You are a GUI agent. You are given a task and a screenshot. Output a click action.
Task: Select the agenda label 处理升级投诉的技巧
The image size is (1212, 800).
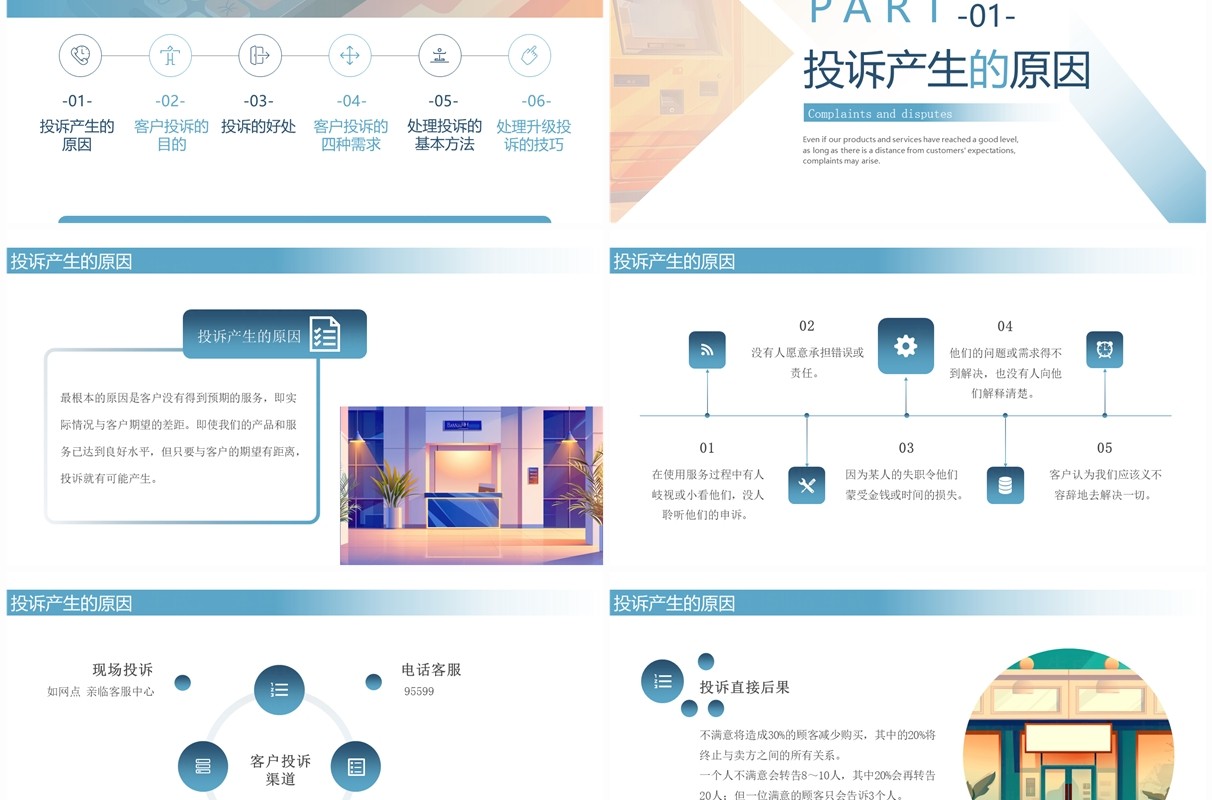point(534,135)
